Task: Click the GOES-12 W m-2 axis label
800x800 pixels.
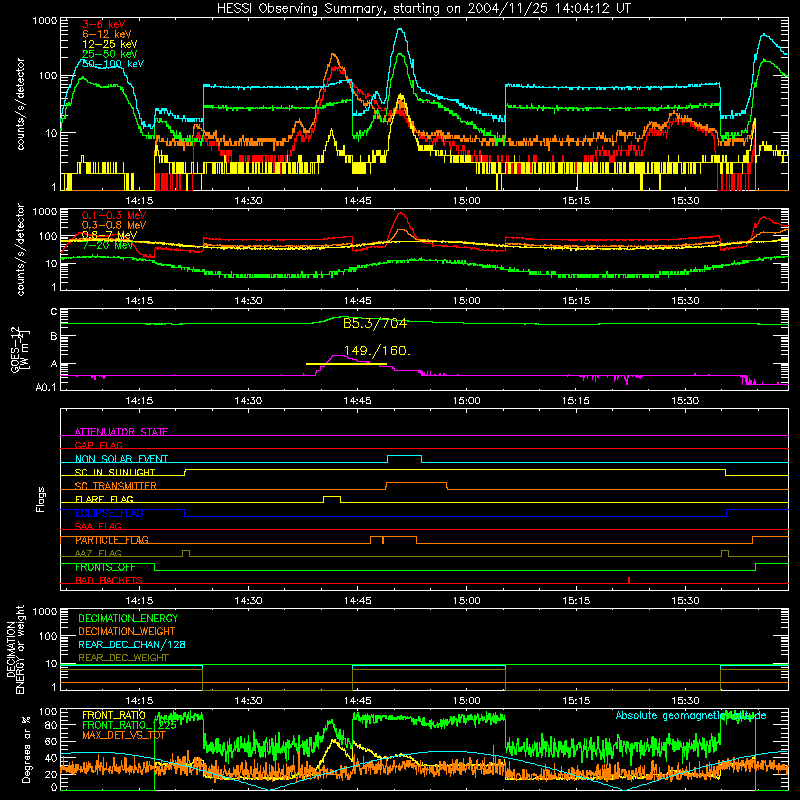Action: [19, 349]
